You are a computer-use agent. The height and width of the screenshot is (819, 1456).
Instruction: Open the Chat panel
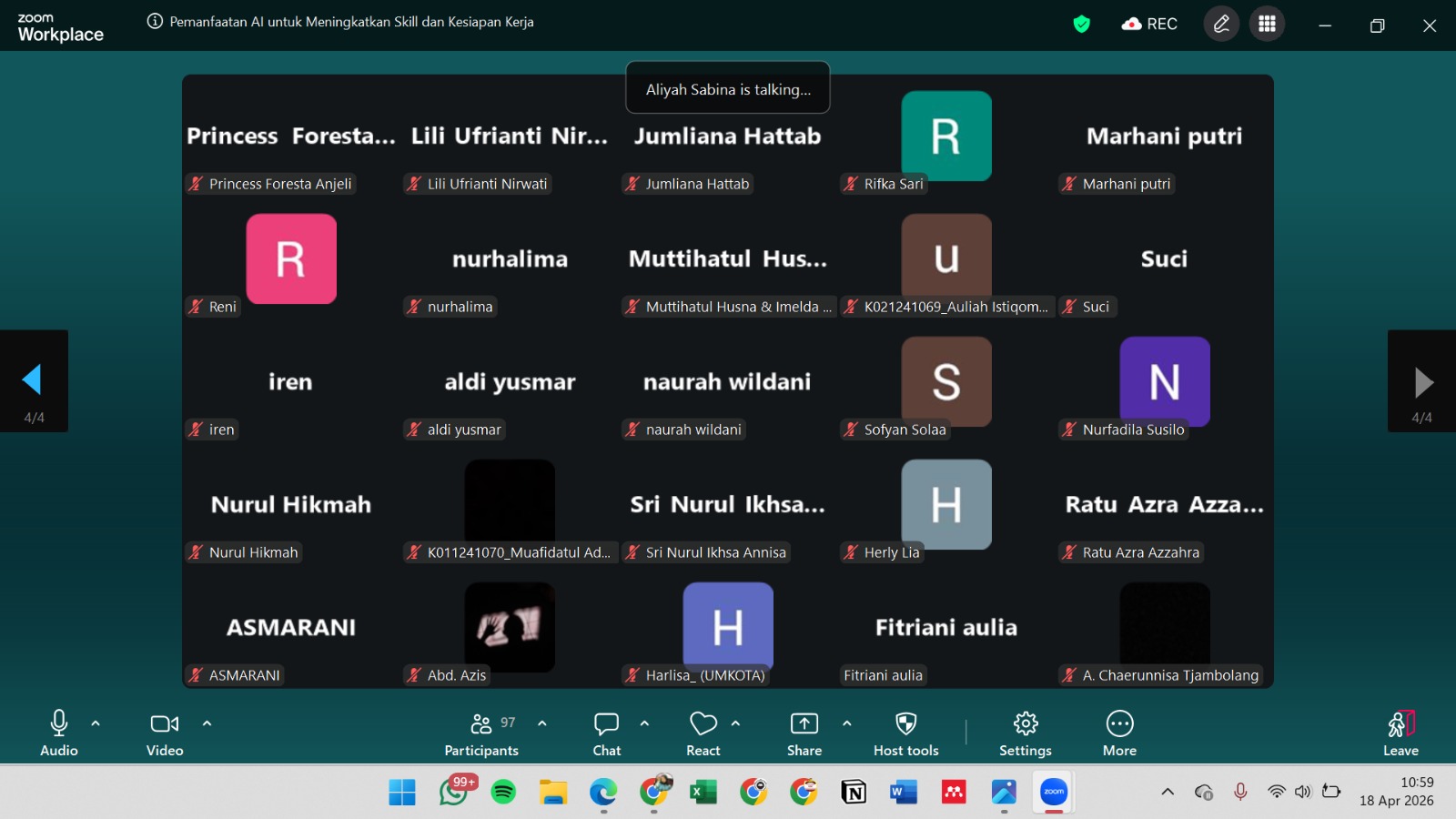(x=606, y=733)
